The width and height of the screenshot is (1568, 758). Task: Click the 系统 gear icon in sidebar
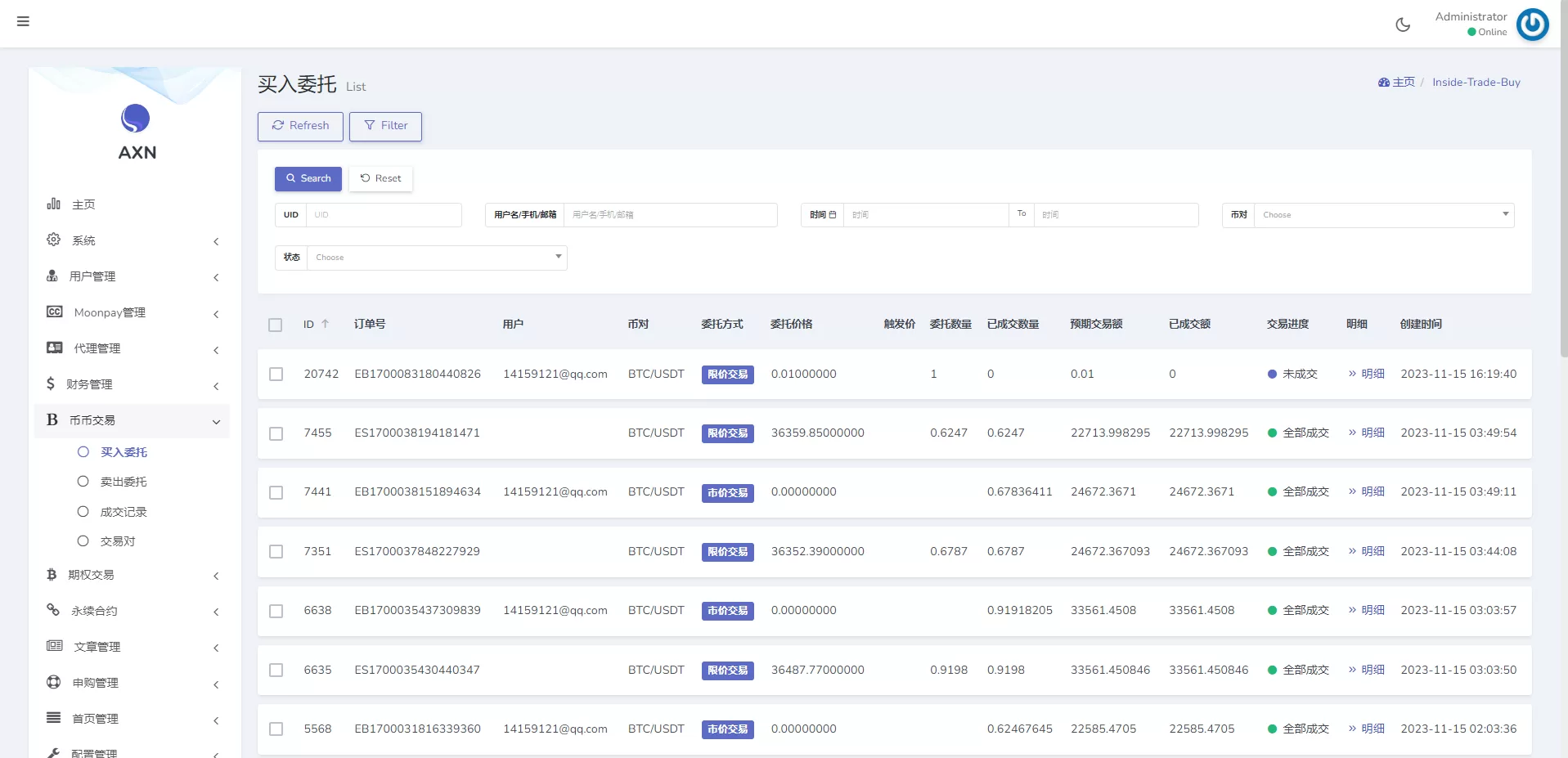point(54,240)
